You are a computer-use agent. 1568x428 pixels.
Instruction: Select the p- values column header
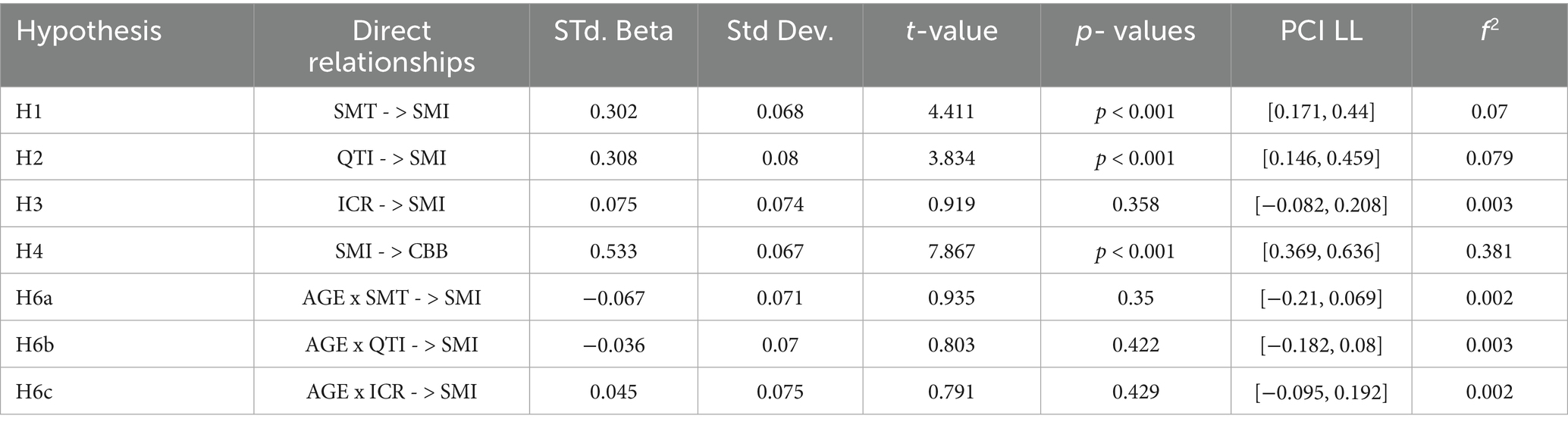coord(1134,31)
